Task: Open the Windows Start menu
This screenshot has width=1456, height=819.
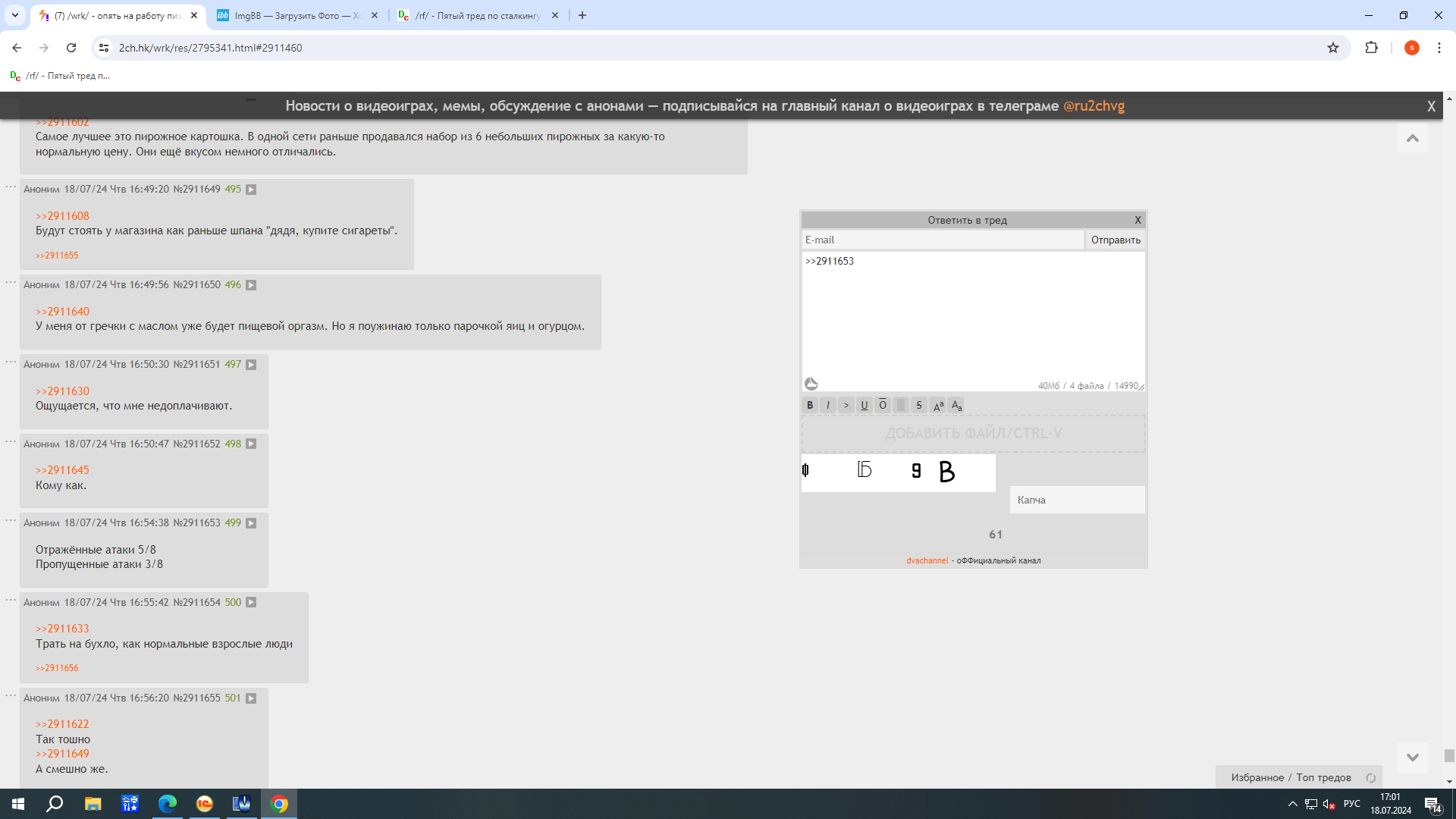Action: pos(18,804)
